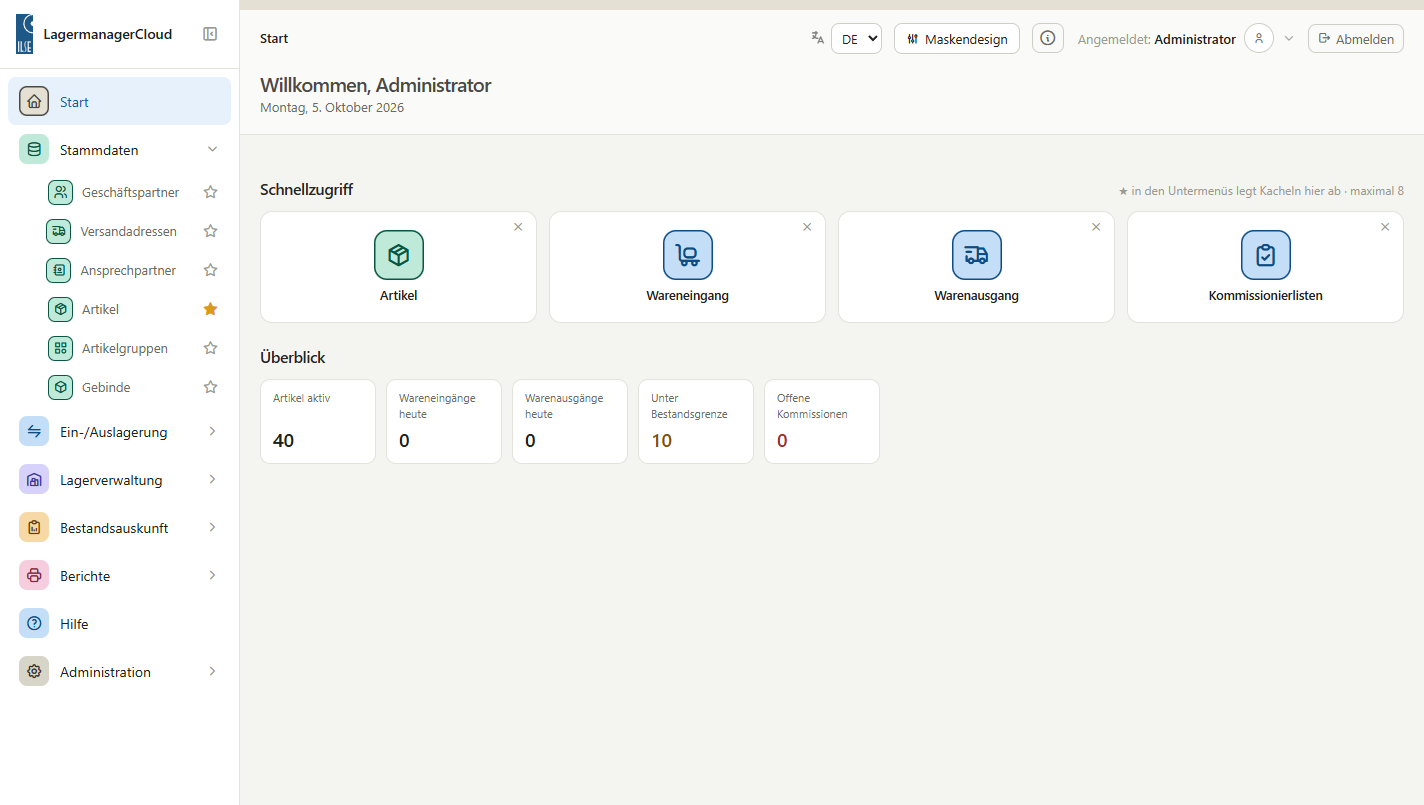Click the Lagerverwaltung warehouse icon
Image resolution: width=1424 pixels, height=805 pixels.
pyautogui.click(x=34, y=480)
